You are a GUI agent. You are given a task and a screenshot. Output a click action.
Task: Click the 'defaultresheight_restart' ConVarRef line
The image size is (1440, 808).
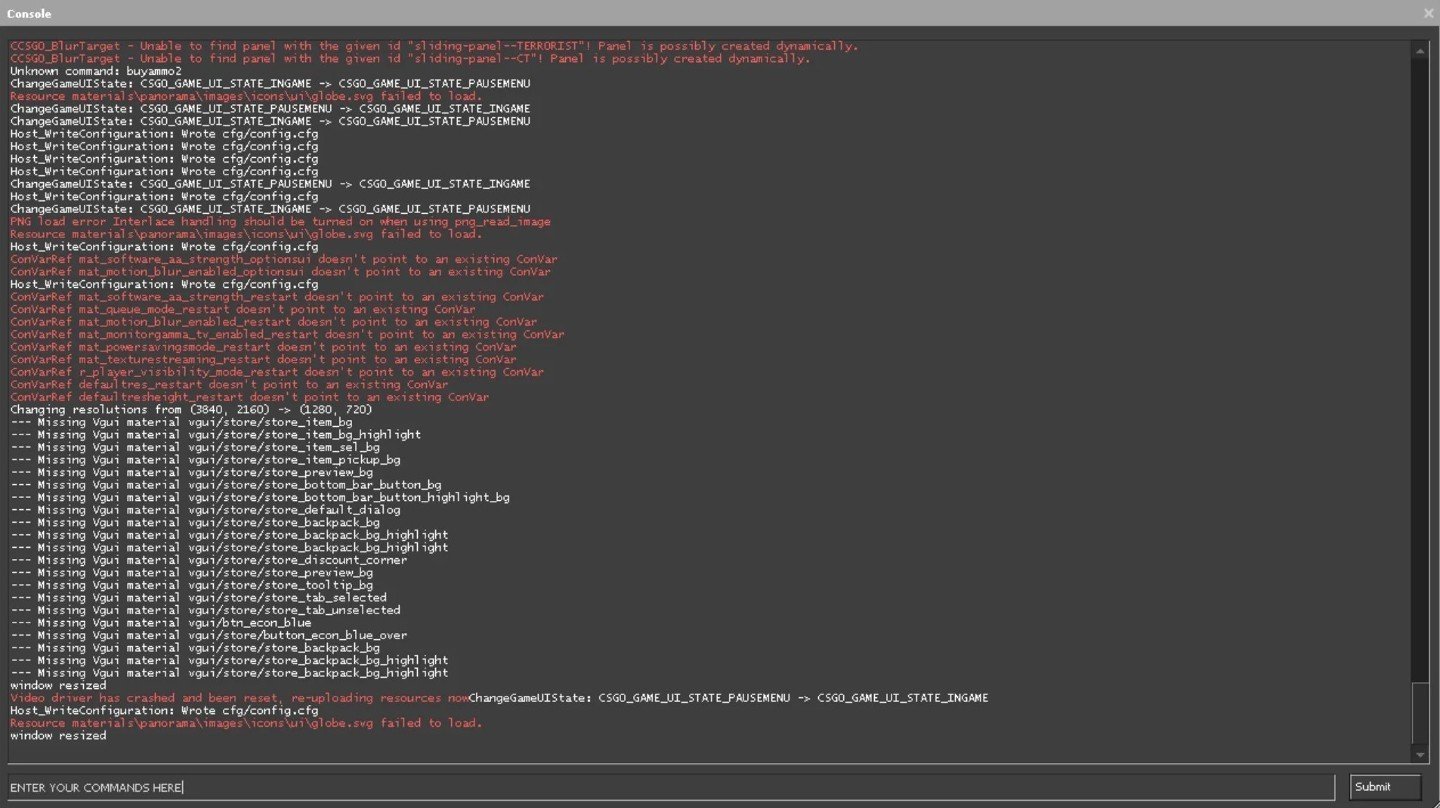(x=250, y=397)
